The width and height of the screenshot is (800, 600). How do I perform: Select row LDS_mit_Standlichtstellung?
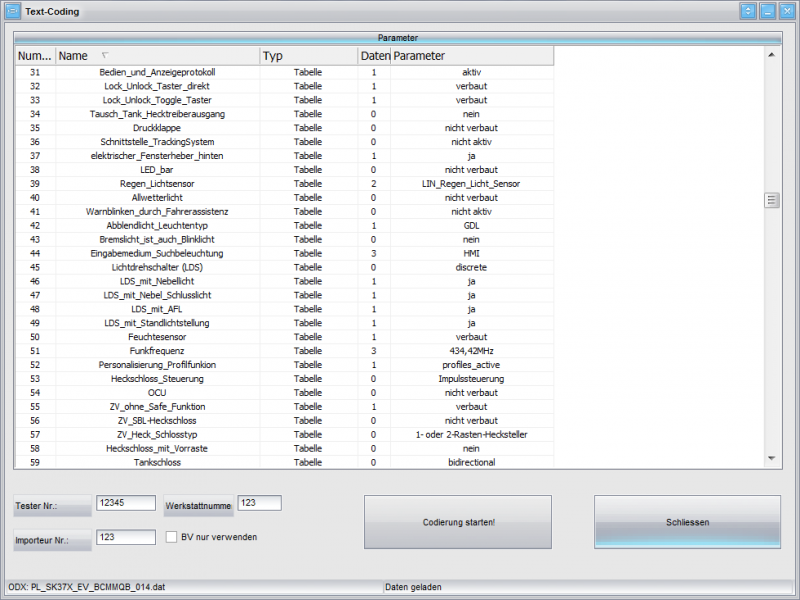[285, 323]
